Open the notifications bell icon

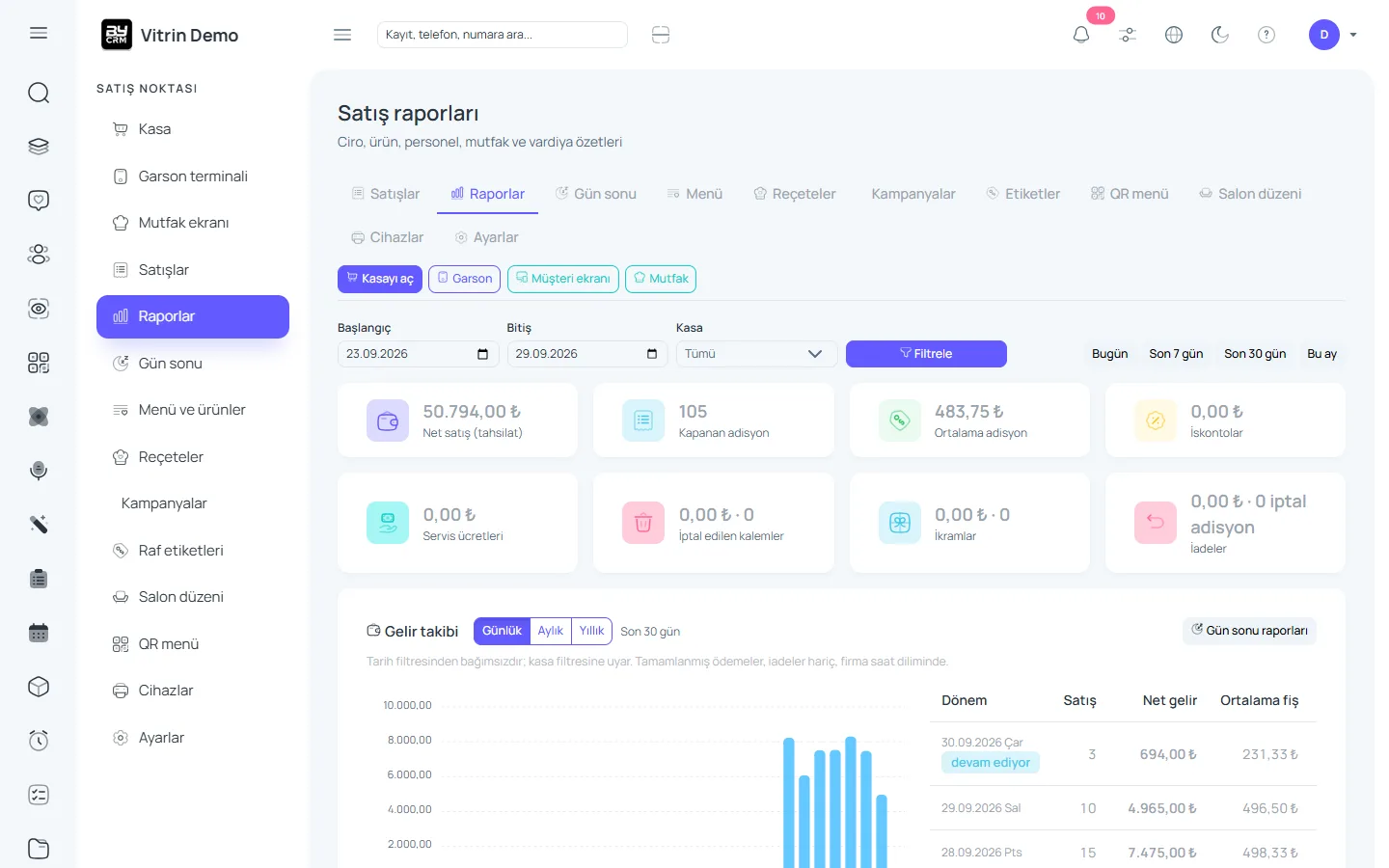pyautogui.click(x=1081, y=35)
